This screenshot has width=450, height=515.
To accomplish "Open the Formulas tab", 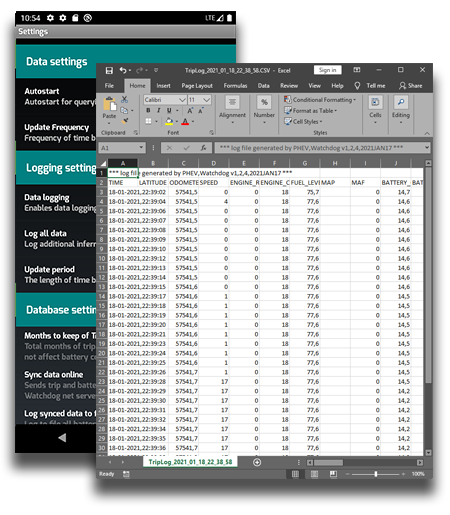I will pos(235,86).
